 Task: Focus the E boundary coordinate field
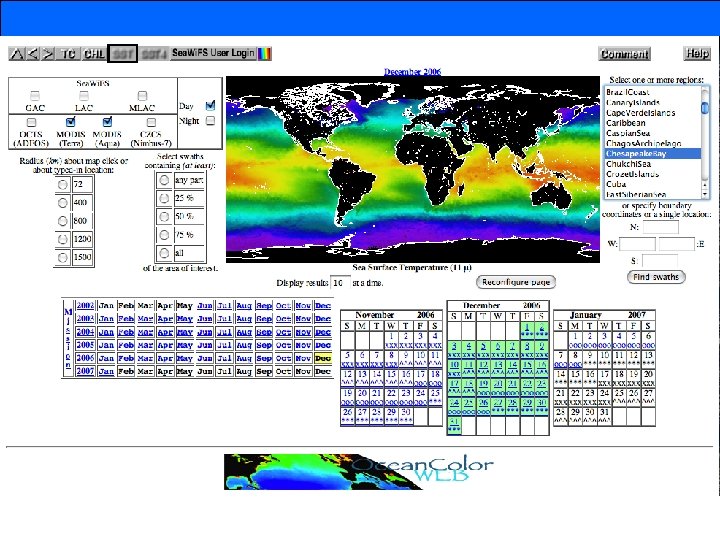coord(676,244)
